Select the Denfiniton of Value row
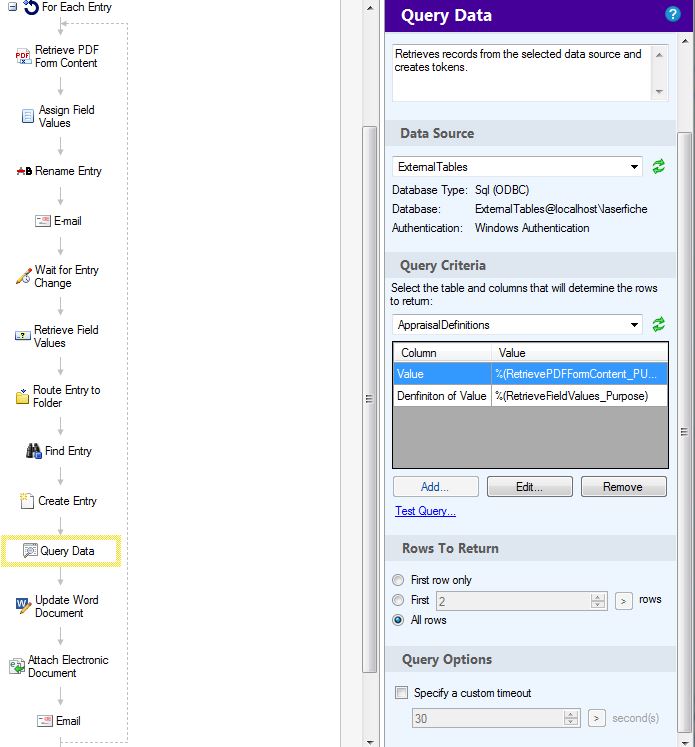 pyautogui.click(x=530, y=396)
